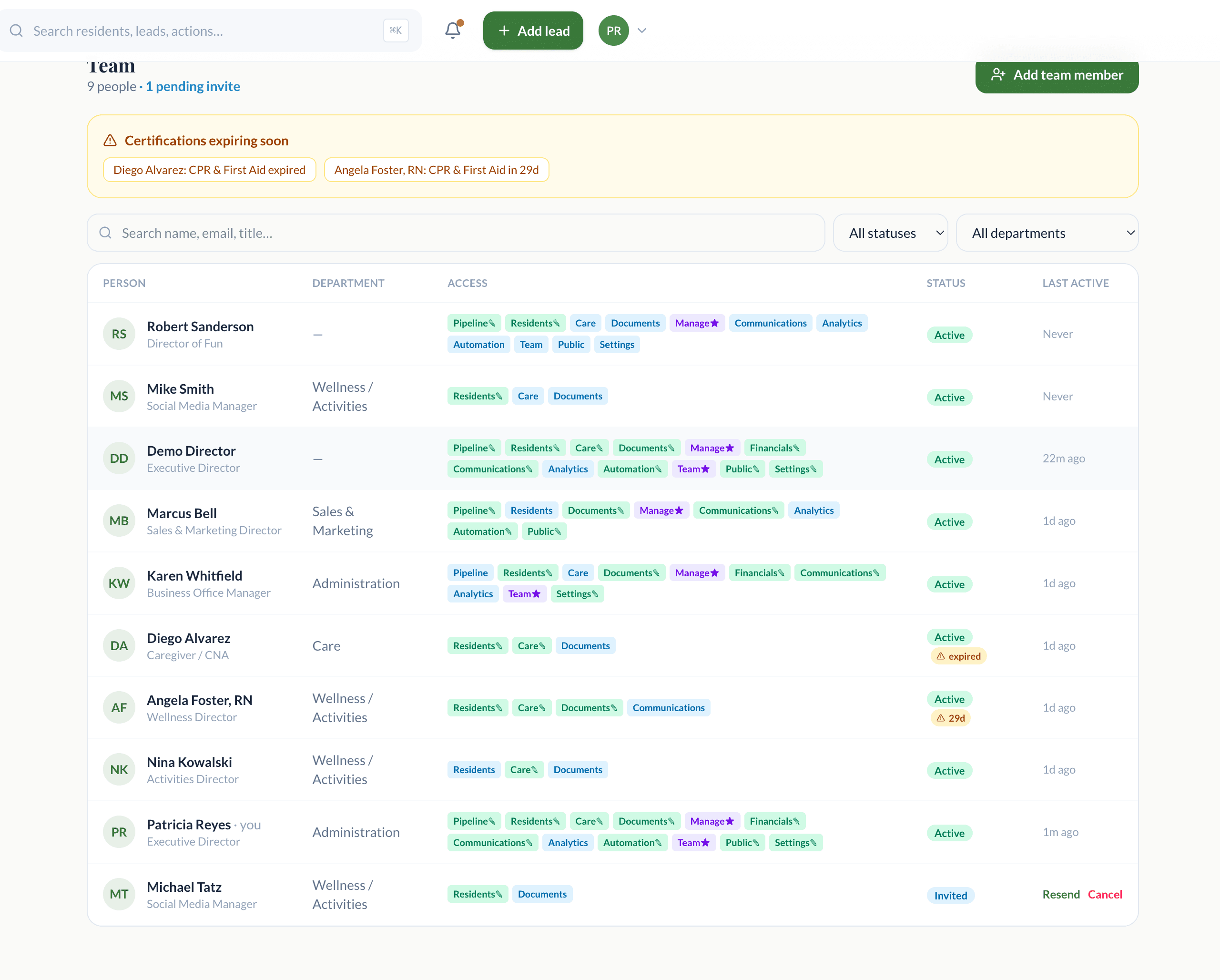The height and width of the screenshot is (980, 1220).
Task: Click Nina Kowalski's Care tag
Action: tap(523, 770)
